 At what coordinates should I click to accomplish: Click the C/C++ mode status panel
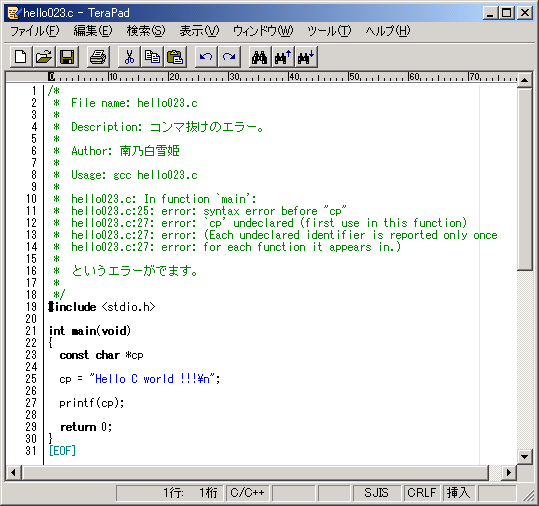[x=248, y=493]
